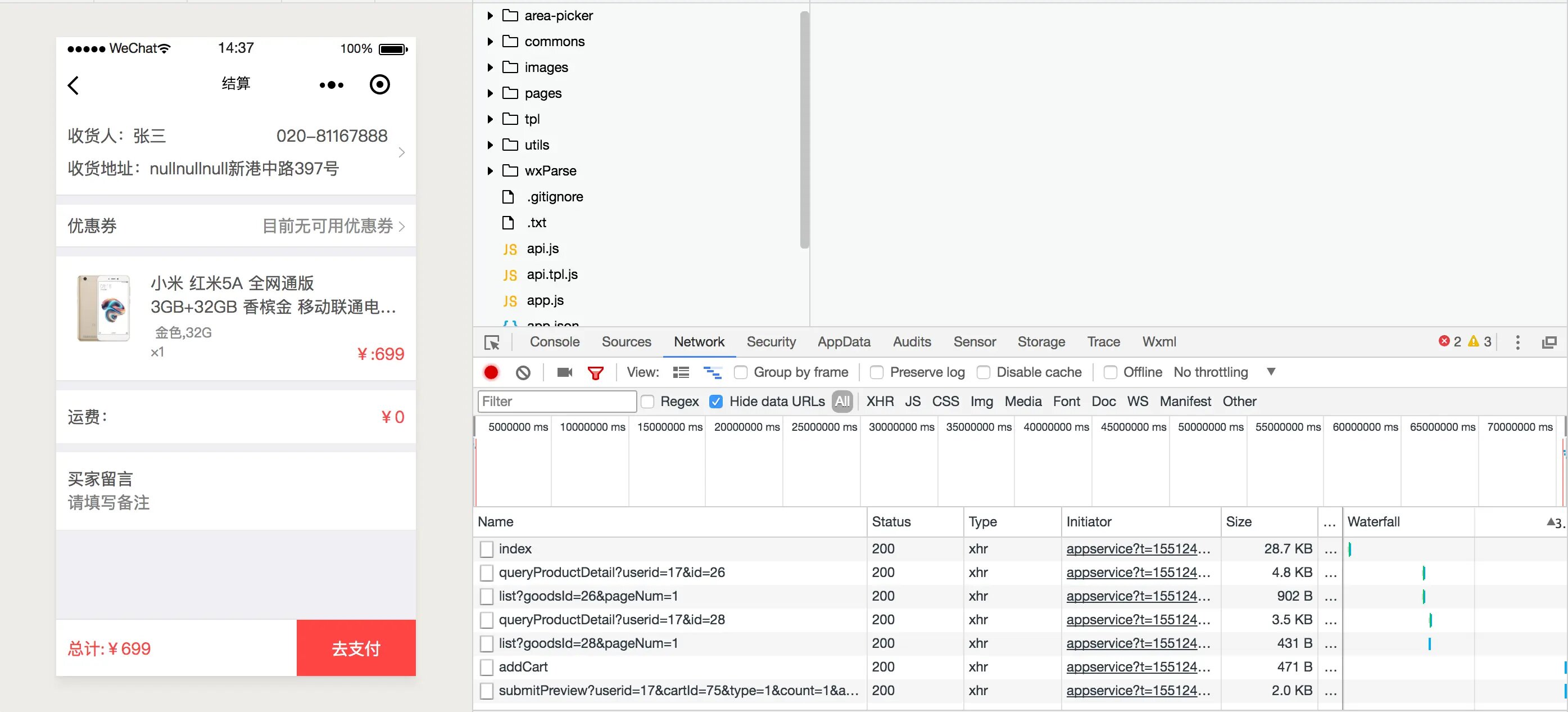Image resolution: width=1568 pixels, height=712 pixels.
Task: Open the Security tab
Action: tap(771, 342)
